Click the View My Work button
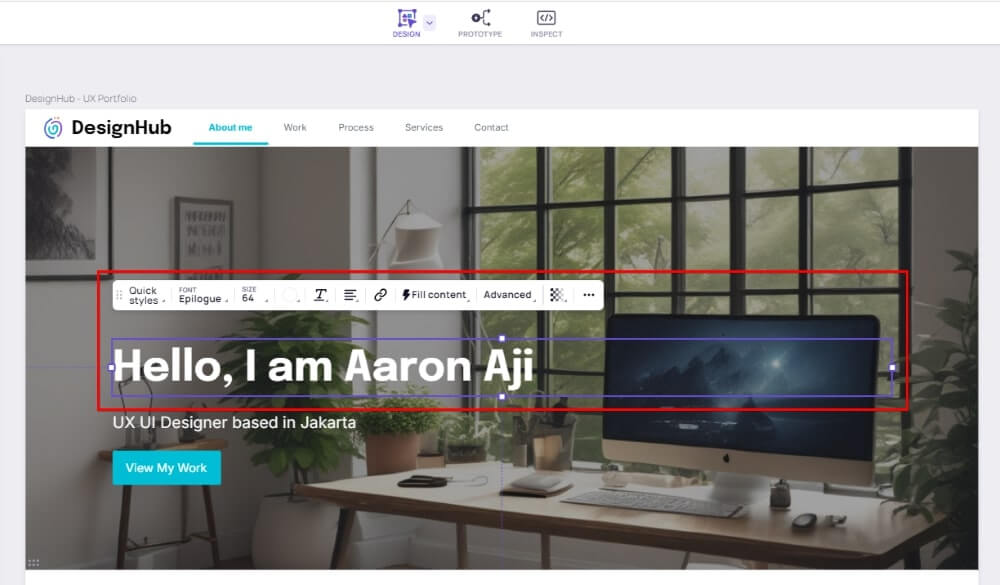 pos(166,468)
